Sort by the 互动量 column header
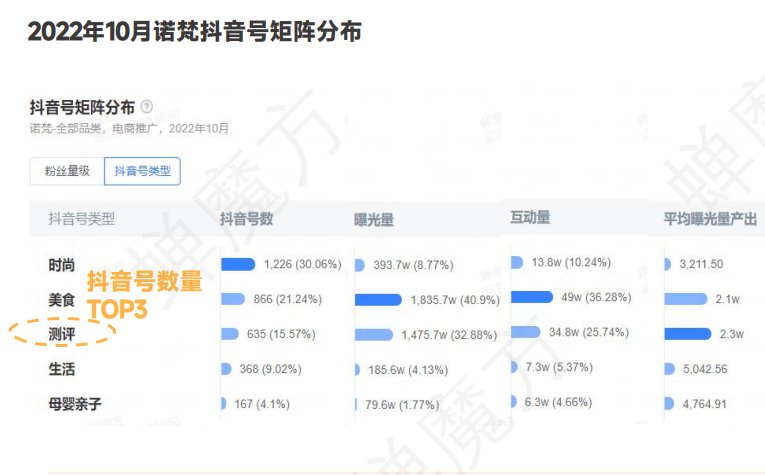The width and height of the screenshot is (765, 475). pyautogui.click(x=530, y=217)
